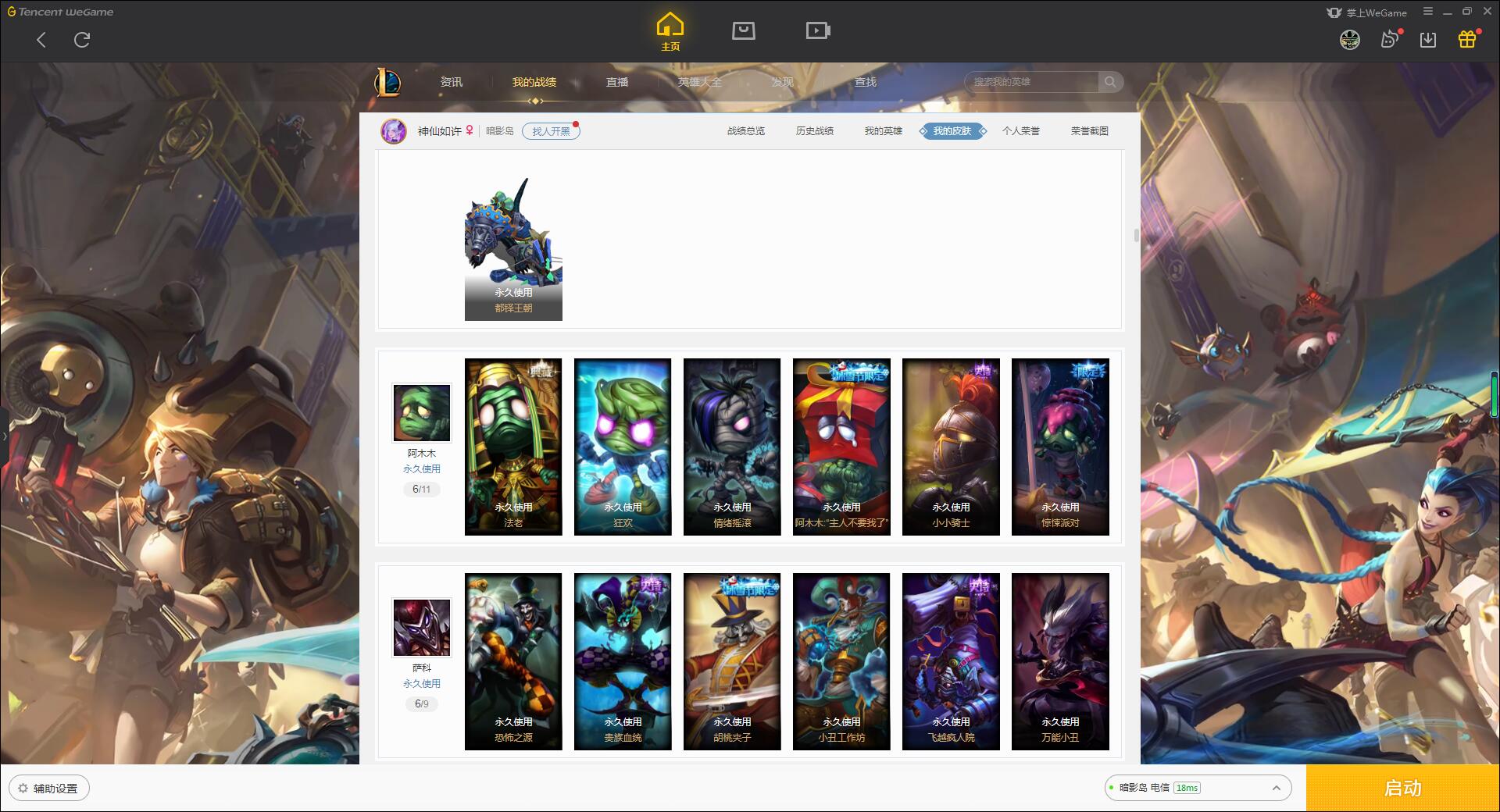
Task: Click the 18ms latency indicator
Action: click(1187, 788)
